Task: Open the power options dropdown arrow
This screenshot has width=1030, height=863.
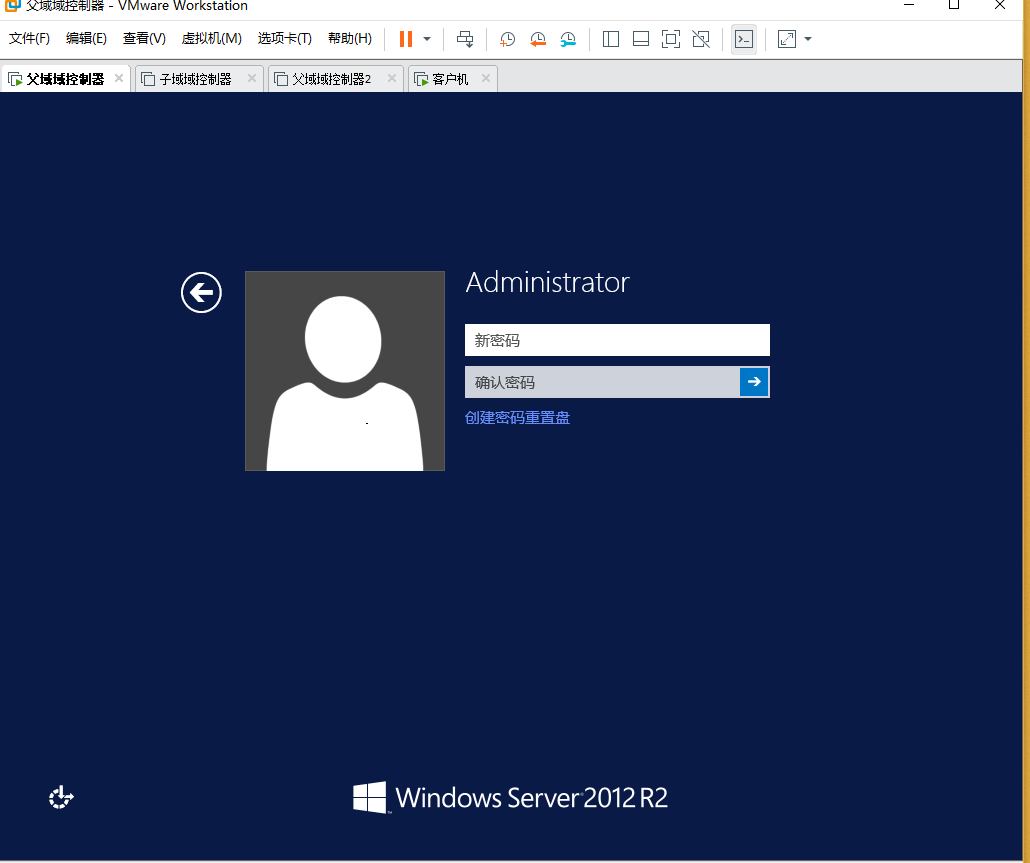Action: click(x=427, y=39)
